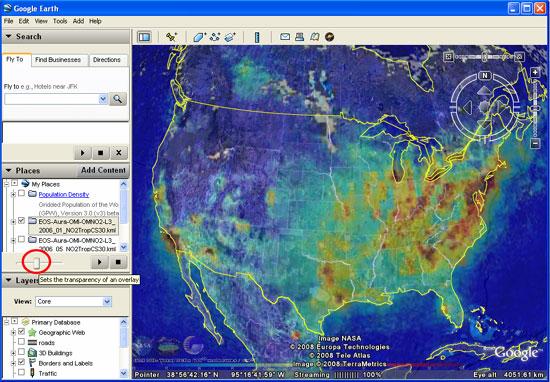Click the Add Image Overlay icon

pyautogui.click(x=230, y=36)
